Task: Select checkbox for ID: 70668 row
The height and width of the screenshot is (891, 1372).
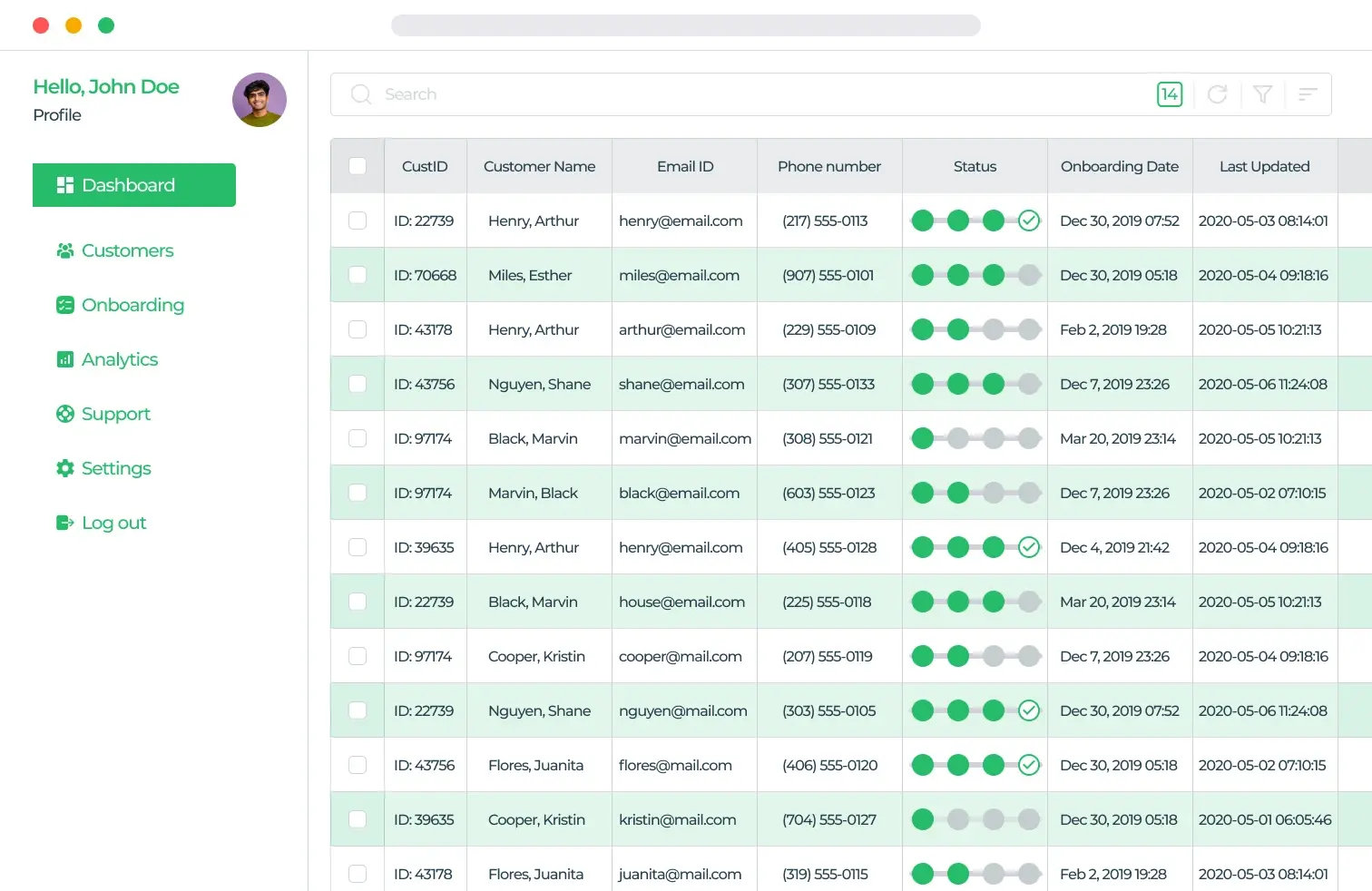Action: tap(358, 275)
